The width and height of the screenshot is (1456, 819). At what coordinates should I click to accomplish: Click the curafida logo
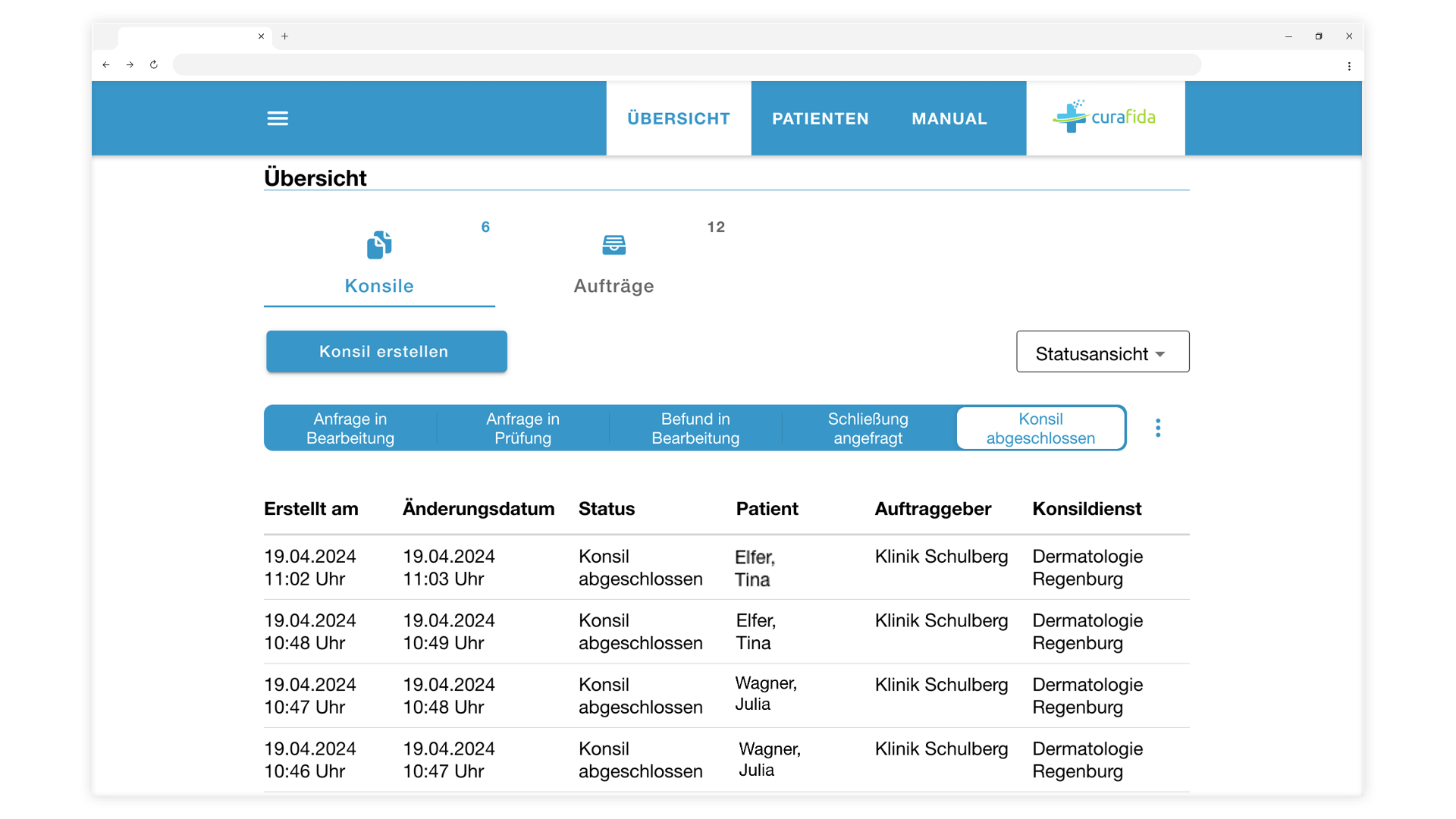[1105, 117]
